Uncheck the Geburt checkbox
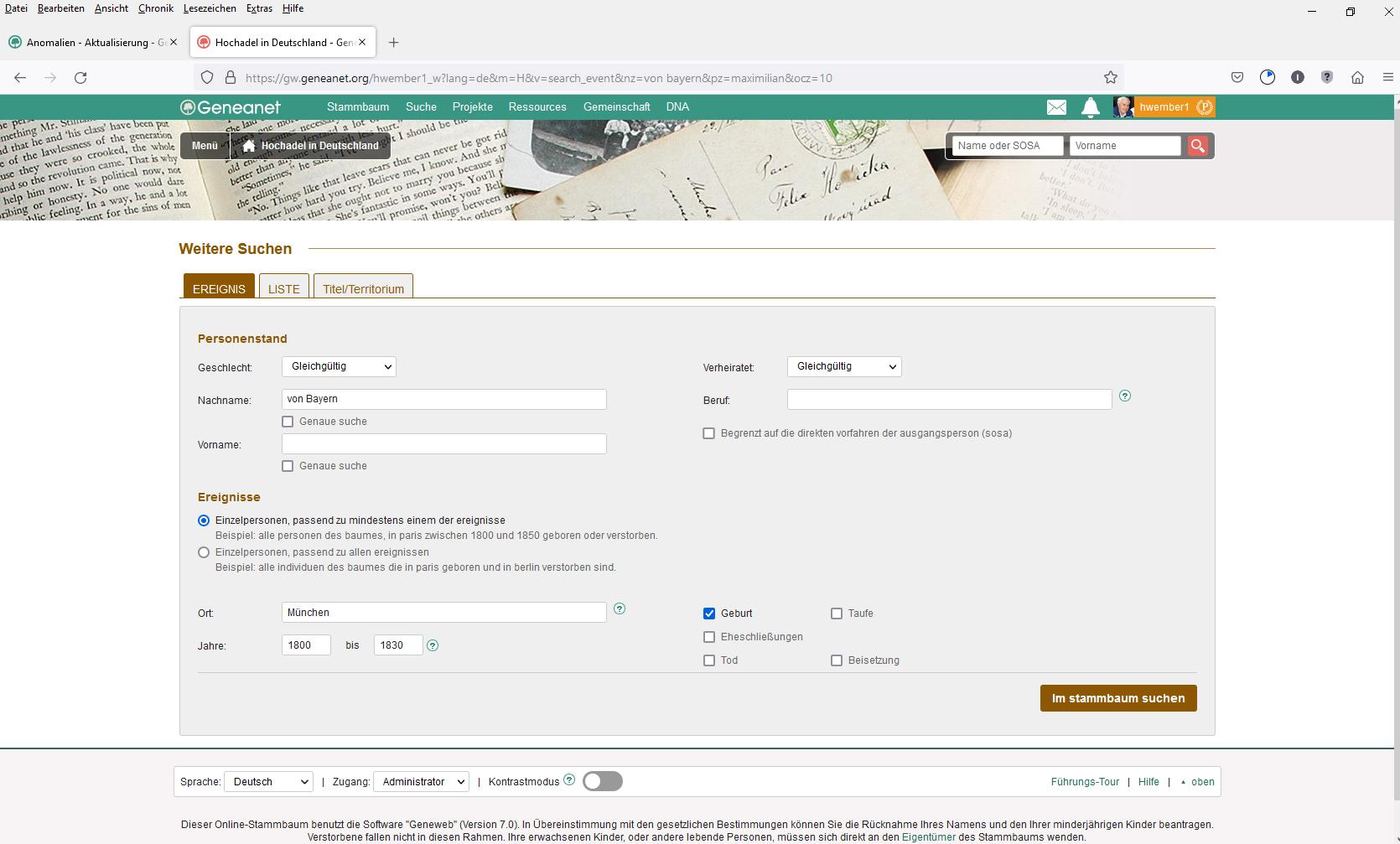Image resolution: width=1400 pixels, height=844 pixels. (709, 614)
